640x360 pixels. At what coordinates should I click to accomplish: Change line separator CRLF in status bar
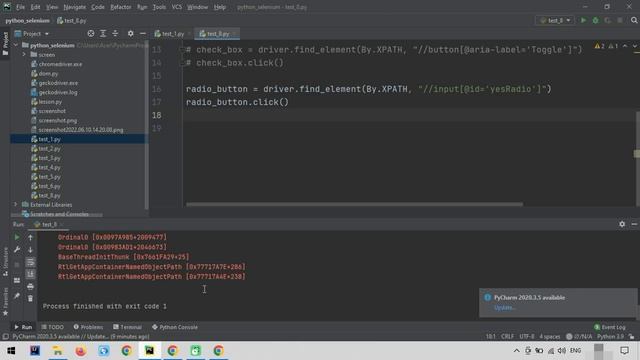[x=507, y=337]
